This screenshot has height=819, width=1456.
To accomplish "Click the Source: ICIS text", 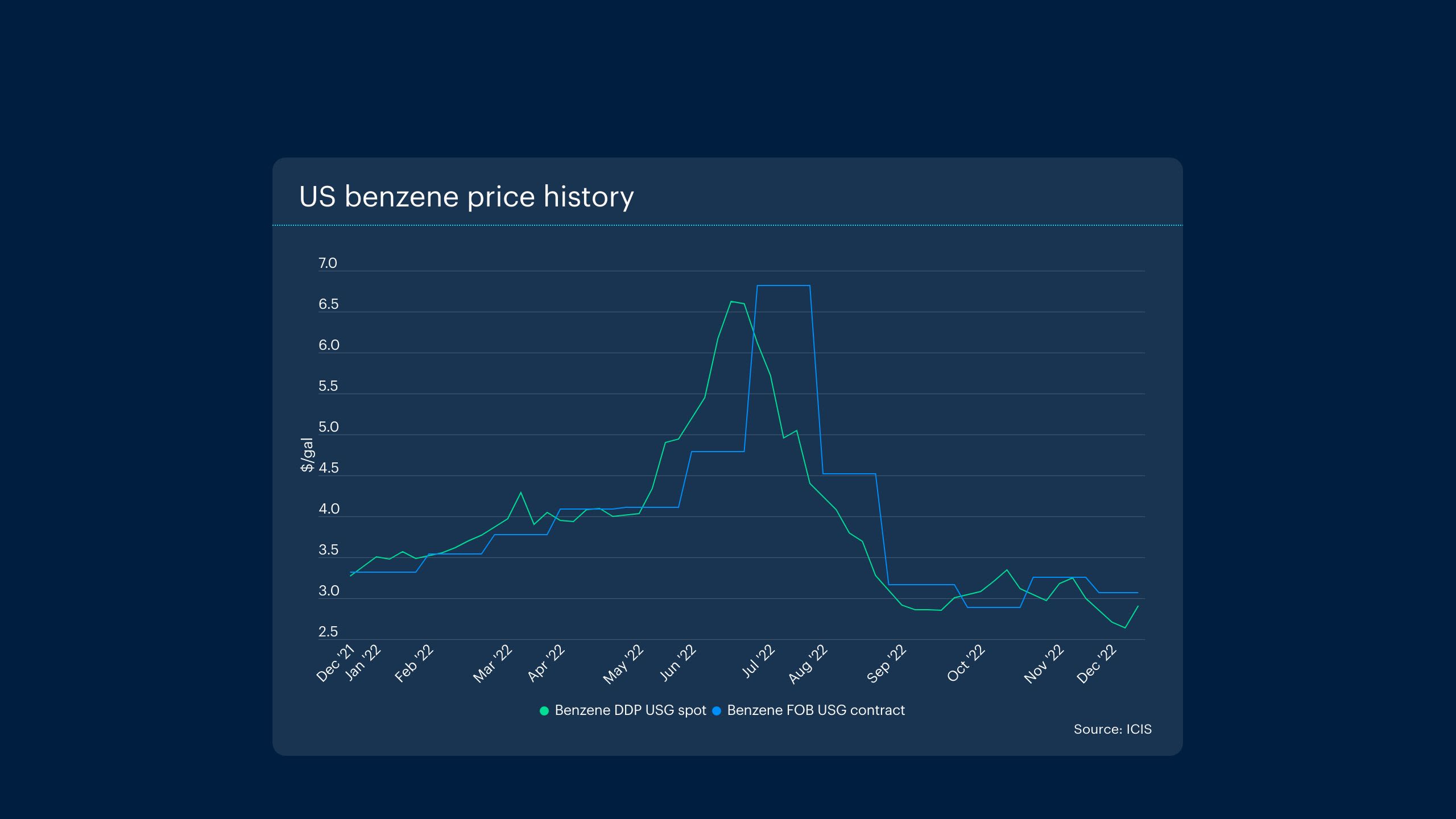I will point(1112,729).
